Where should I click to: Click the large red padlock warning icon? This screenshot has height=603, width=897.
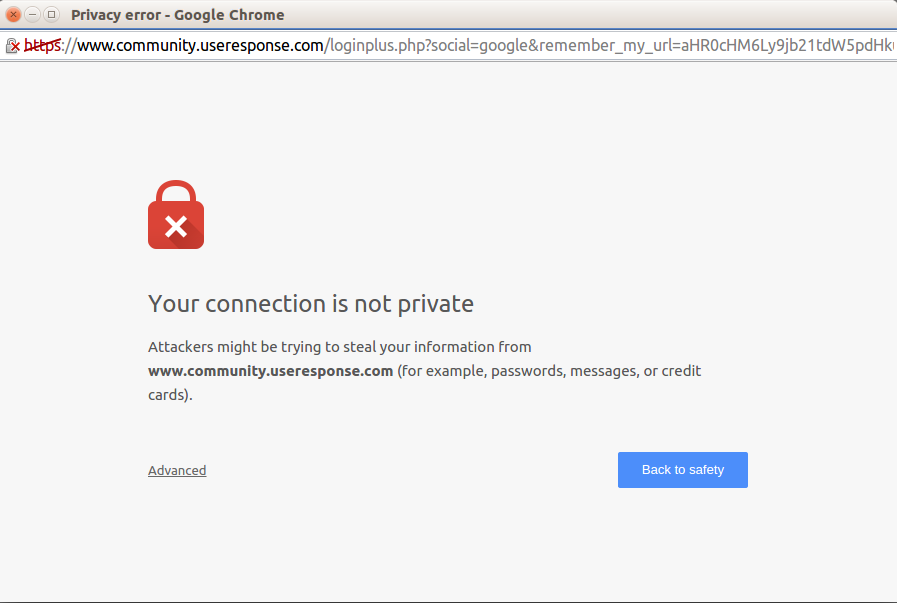click(176, 215)
